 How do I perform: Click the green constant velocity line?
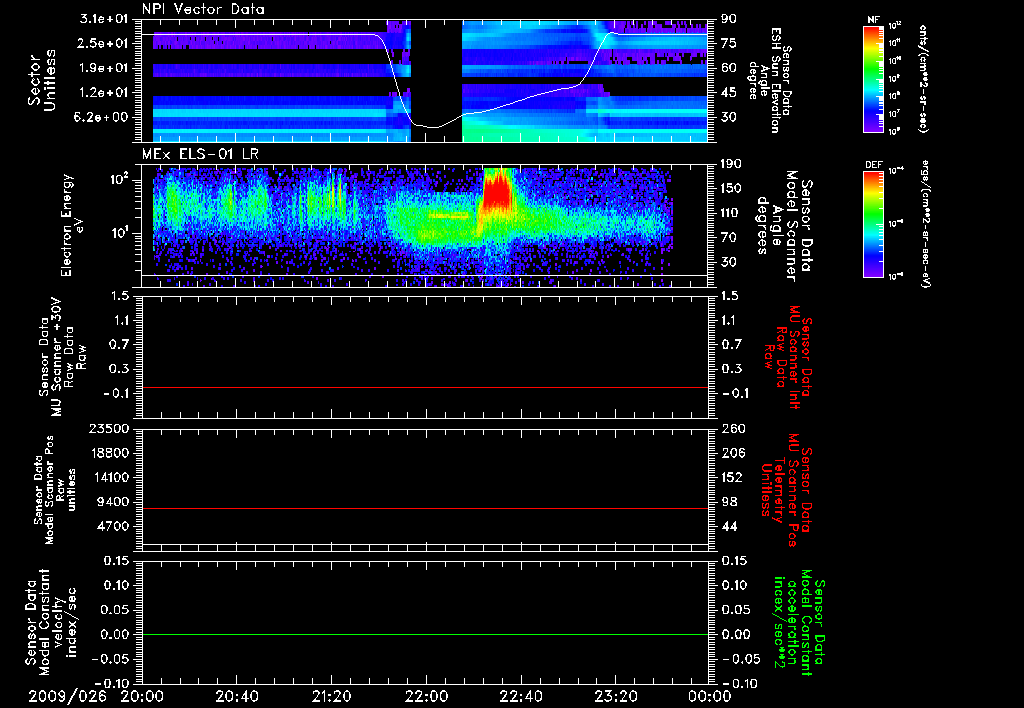click(425, 634)
